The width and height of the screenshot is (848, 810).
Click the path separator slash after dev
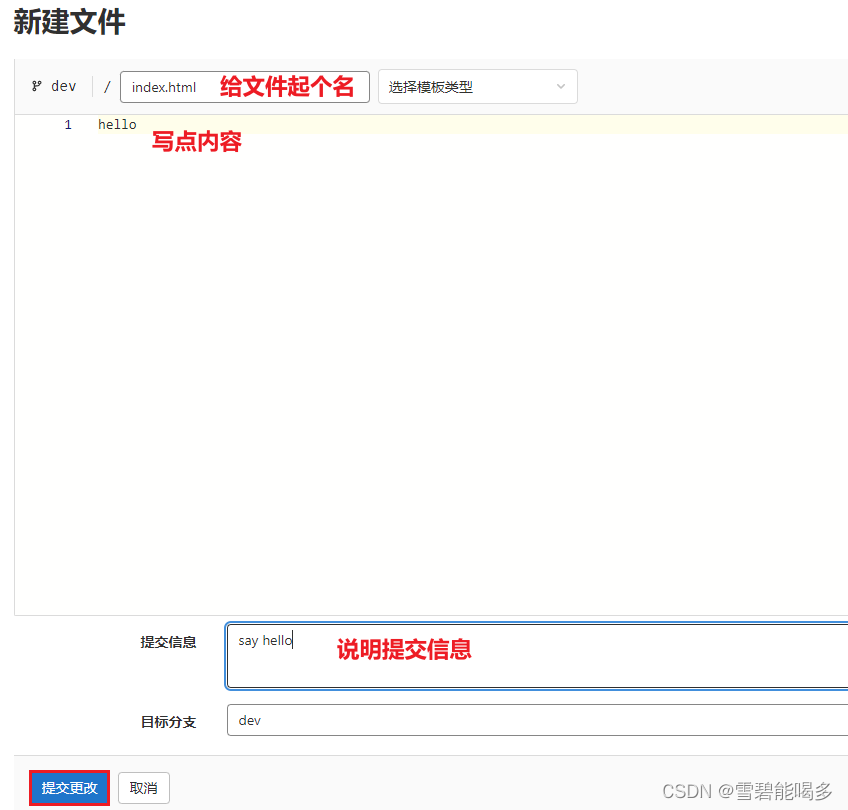pyautogui.click(x=106, y=86)
